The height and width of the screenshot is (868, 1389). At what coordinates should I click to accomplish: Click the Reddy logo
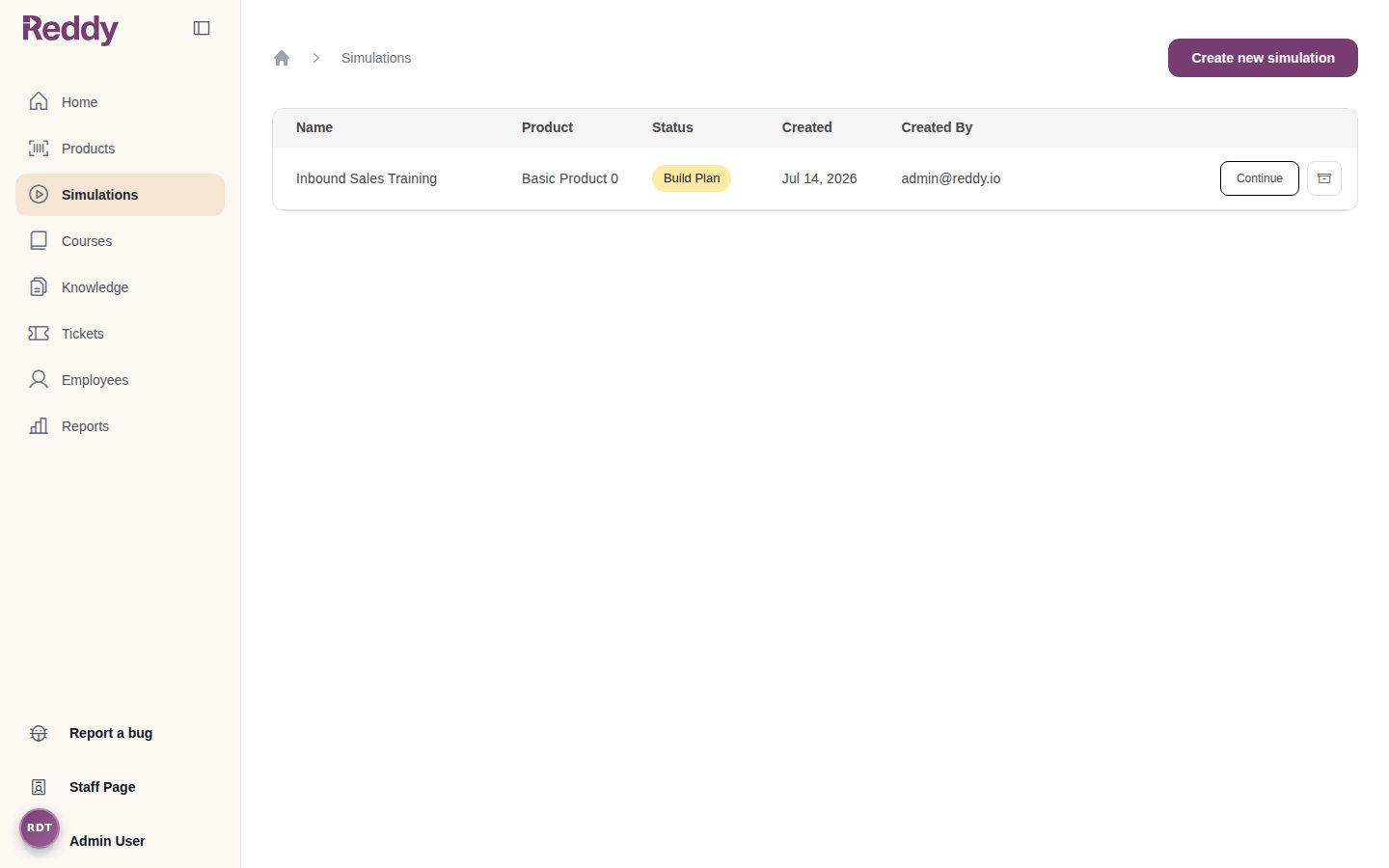click(x=70, y=29)
